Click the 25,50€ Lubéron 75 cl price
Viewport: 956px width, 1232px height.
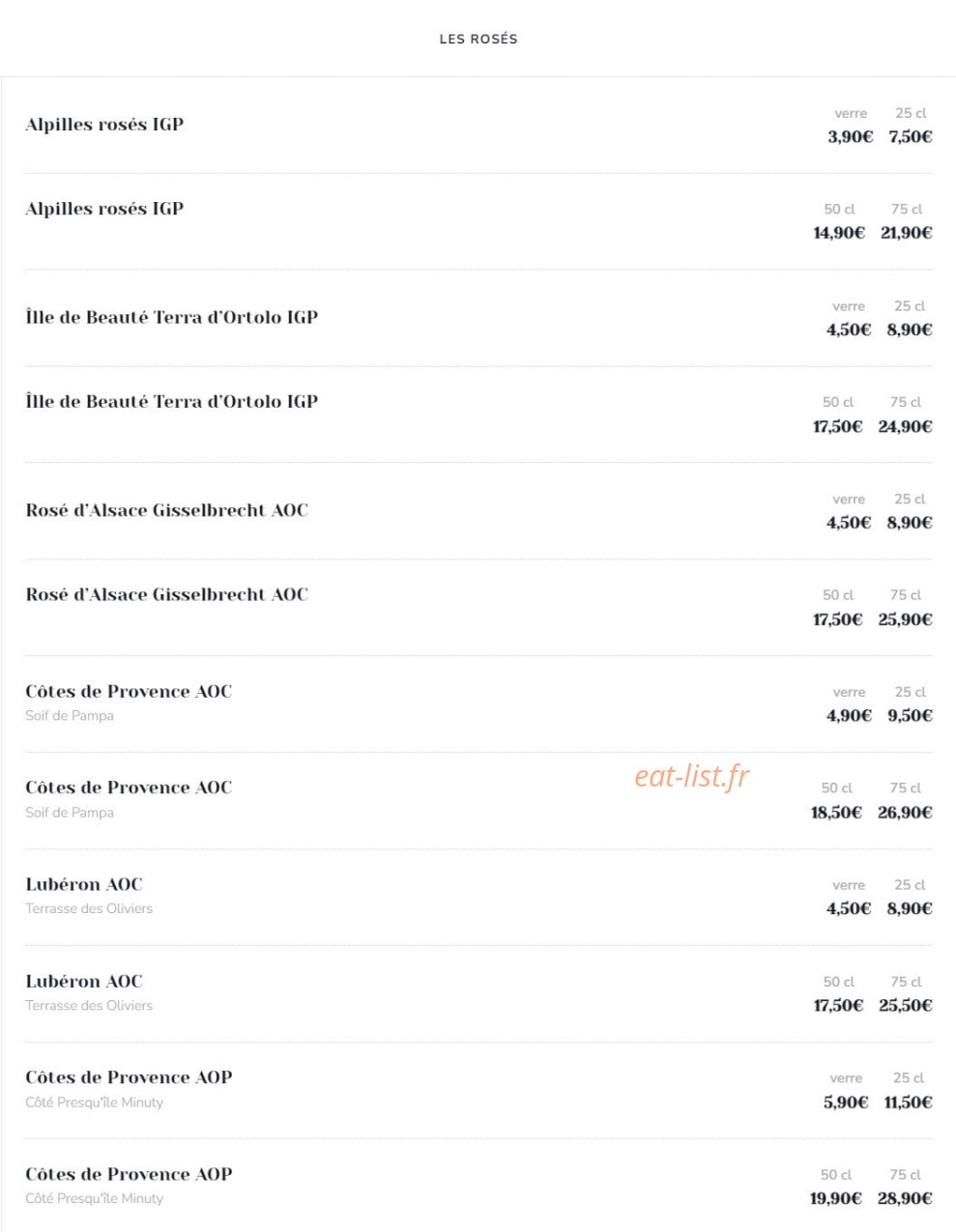click(905, 1006)
